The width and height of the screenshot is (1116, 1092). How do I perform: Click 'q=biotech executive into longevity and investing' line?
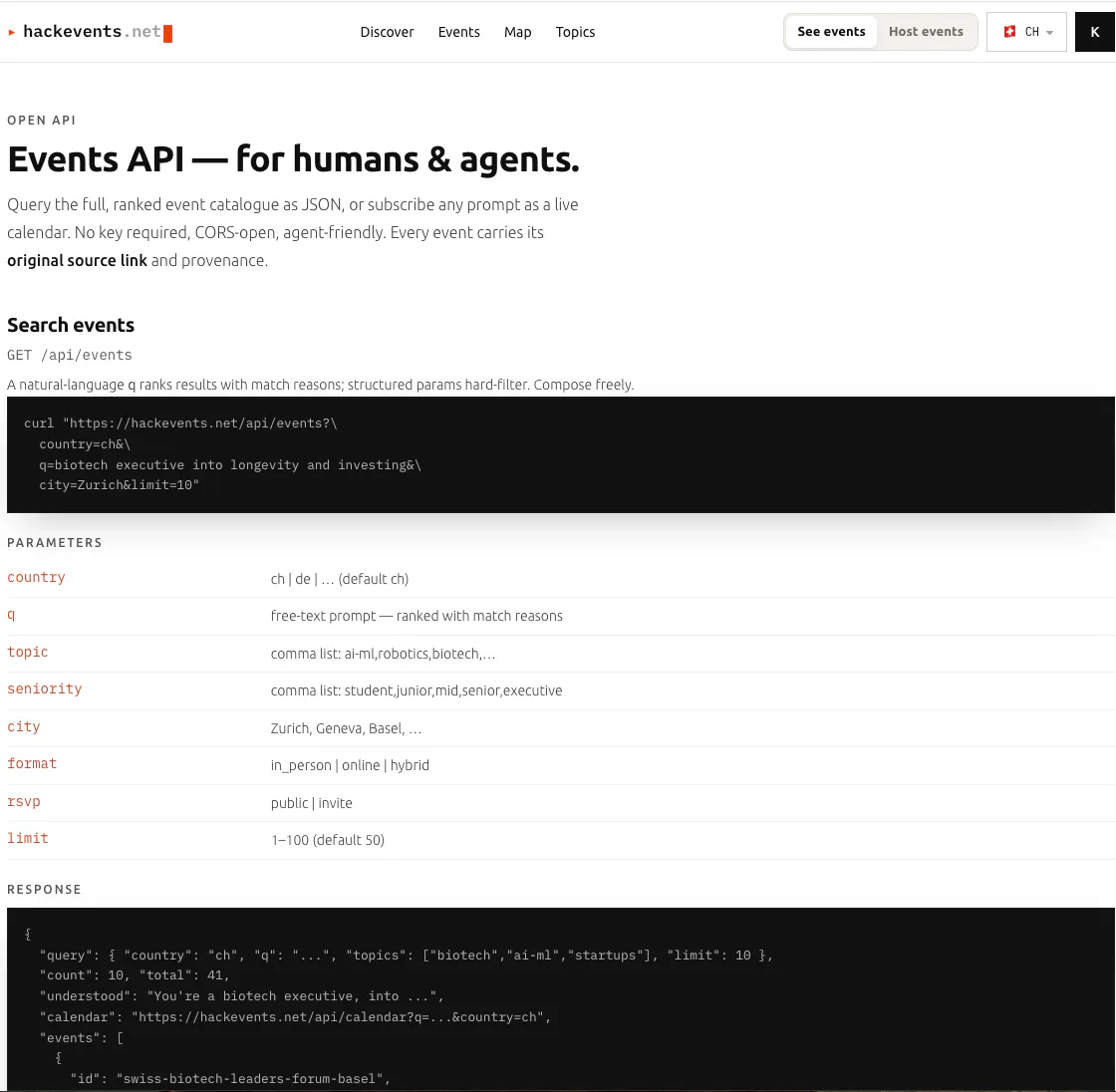coord(230,465)
